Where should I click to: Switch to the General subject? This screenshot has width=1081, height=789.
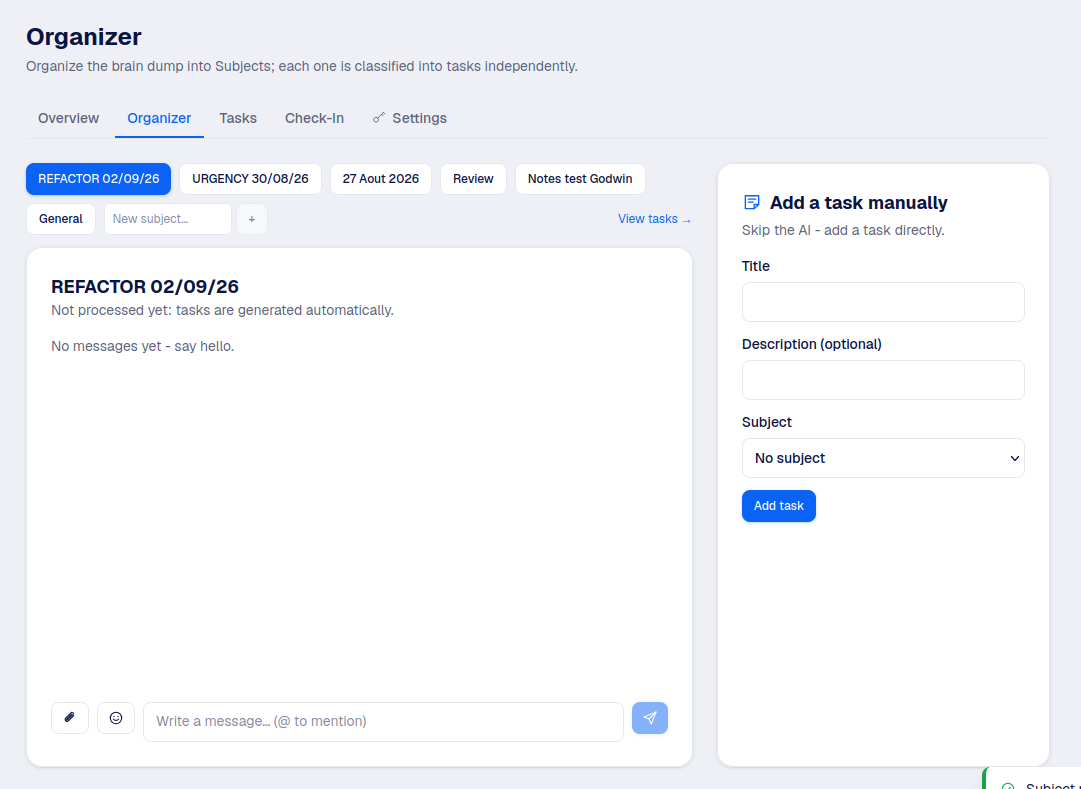61,219
